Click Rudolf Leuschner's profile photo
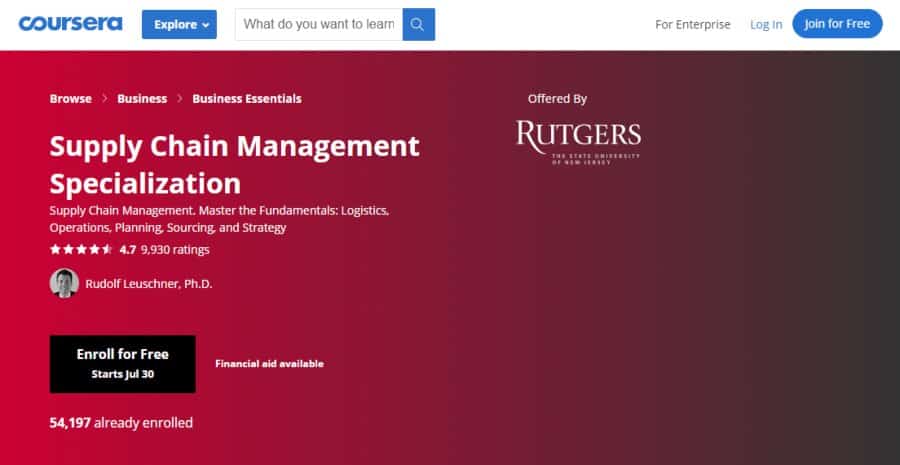This screenshot has height=465, width=900. [x=64, y=283]
